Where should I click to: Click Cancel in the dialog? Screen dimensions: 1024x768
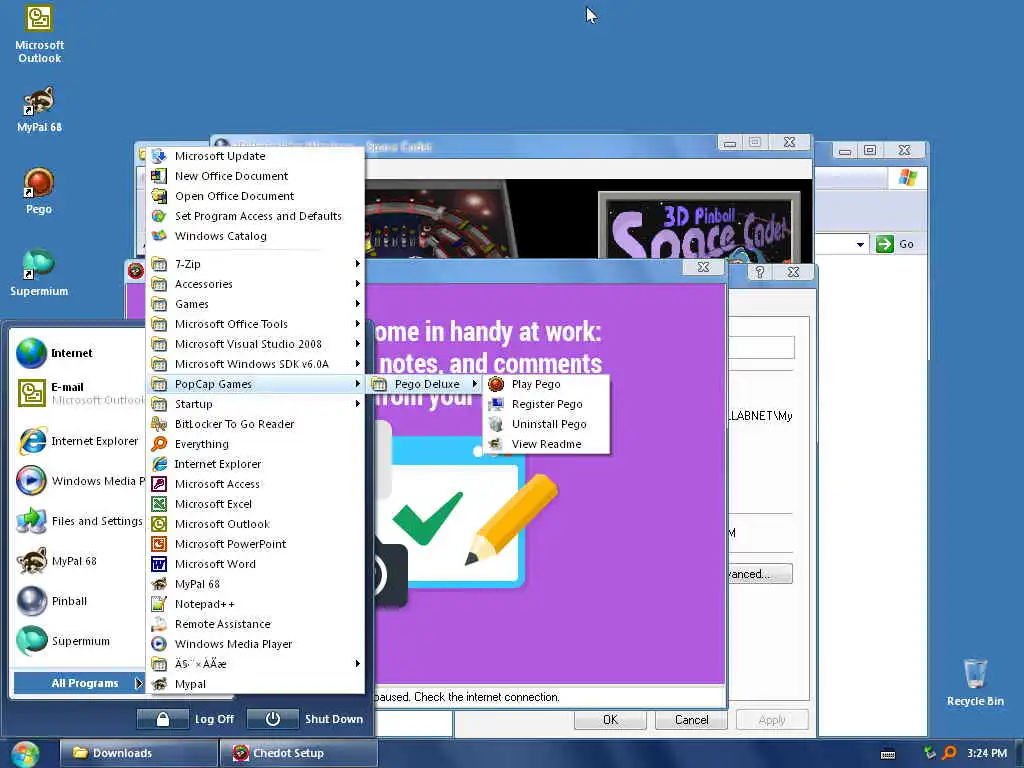click(x=691, y=720)
